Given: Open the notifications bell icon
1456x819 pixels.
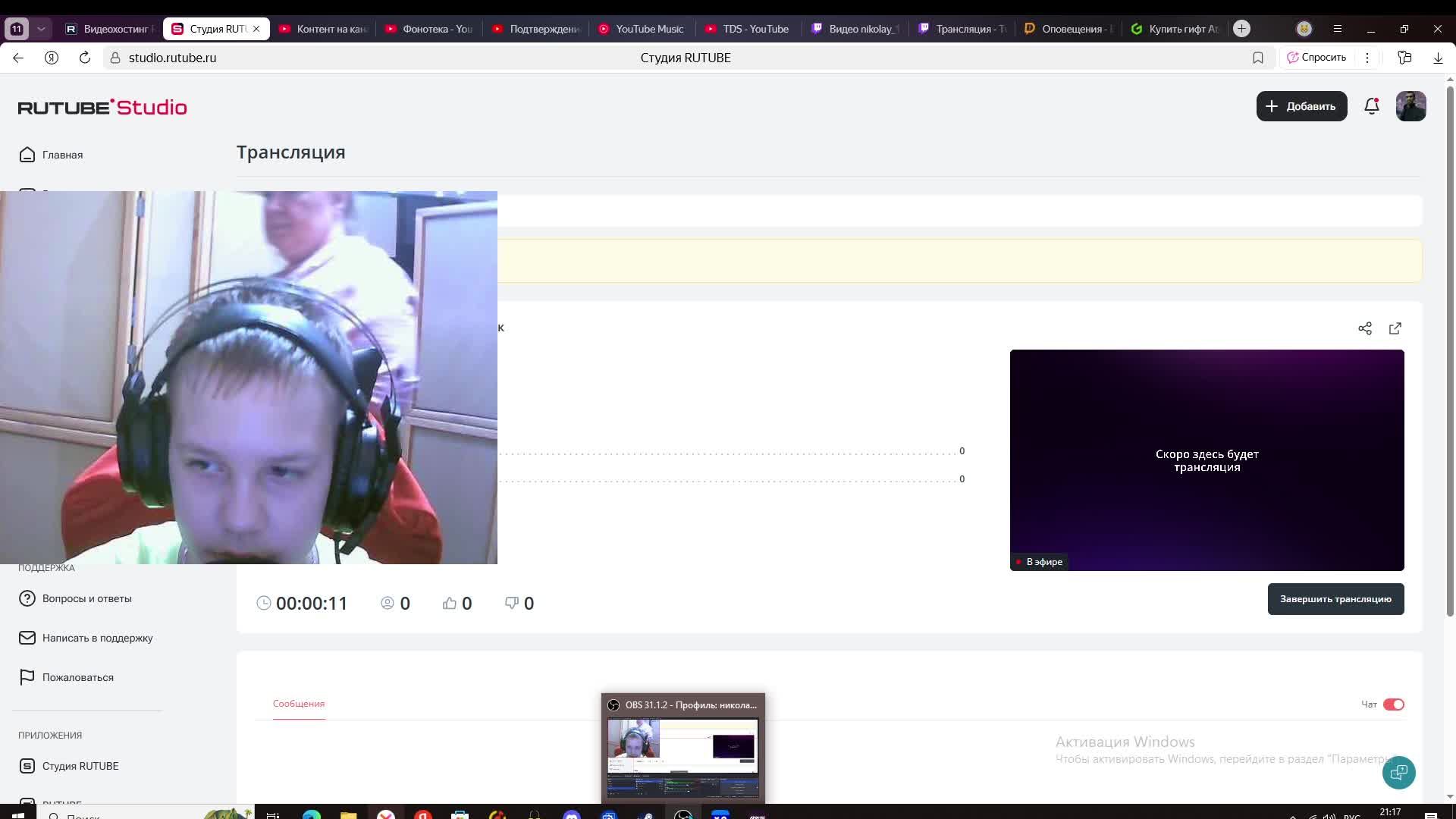Looking at the screenshot, I should click(1371, 106).
